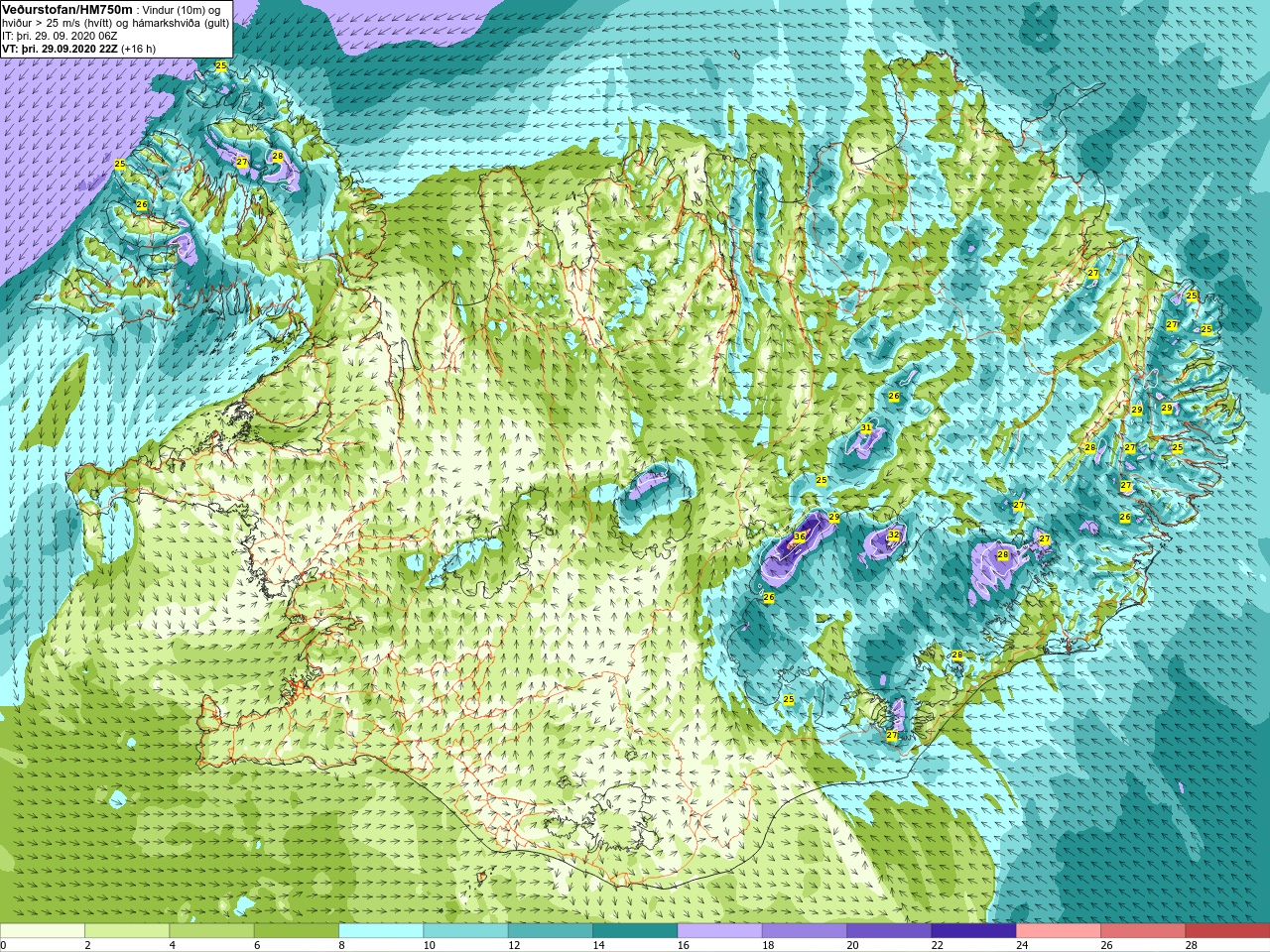Click the 14–16 m/s dark teal legend swatch
Screen dimensions: 1270x952
click(x=635, y=931)
